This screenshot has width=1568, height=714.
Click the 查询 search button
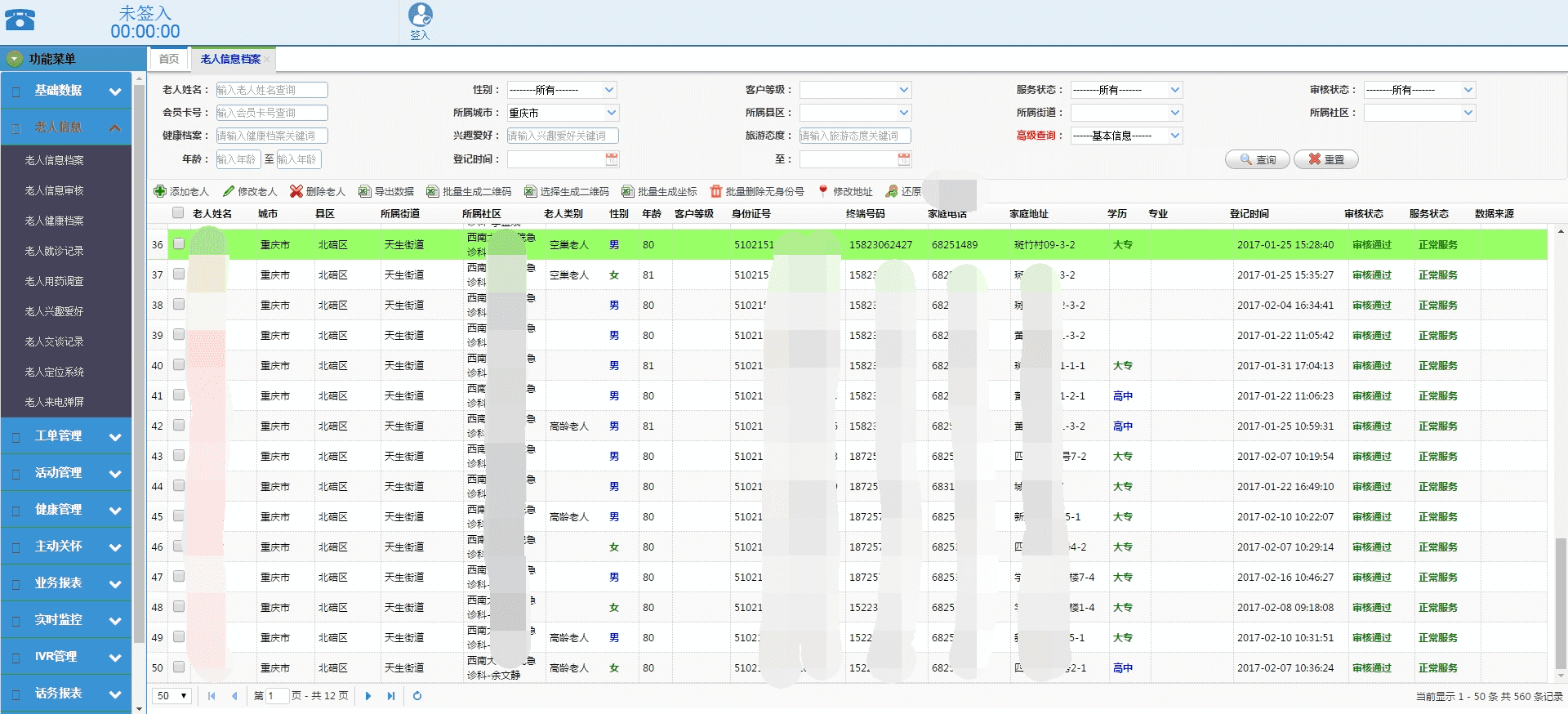1258,159
